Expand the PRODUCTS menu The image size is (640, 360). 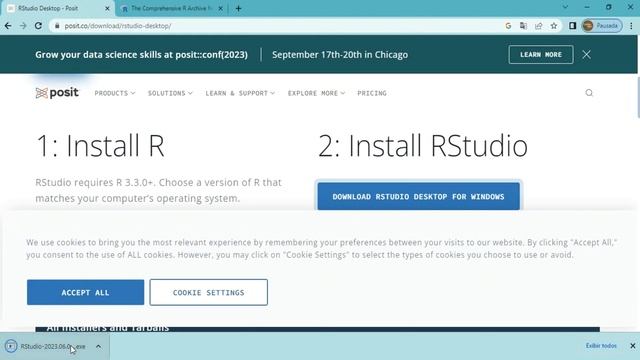(115, 93)
